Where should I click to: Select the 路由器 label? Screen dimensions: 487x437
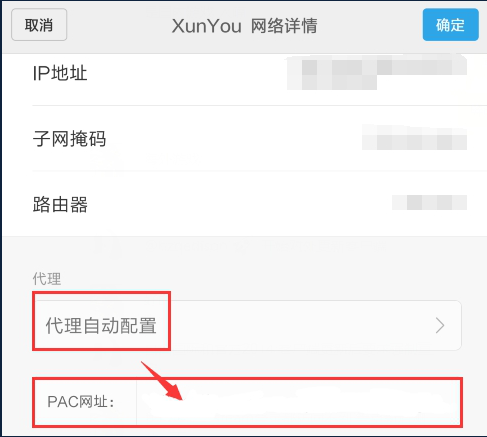(x=60, y=204)
